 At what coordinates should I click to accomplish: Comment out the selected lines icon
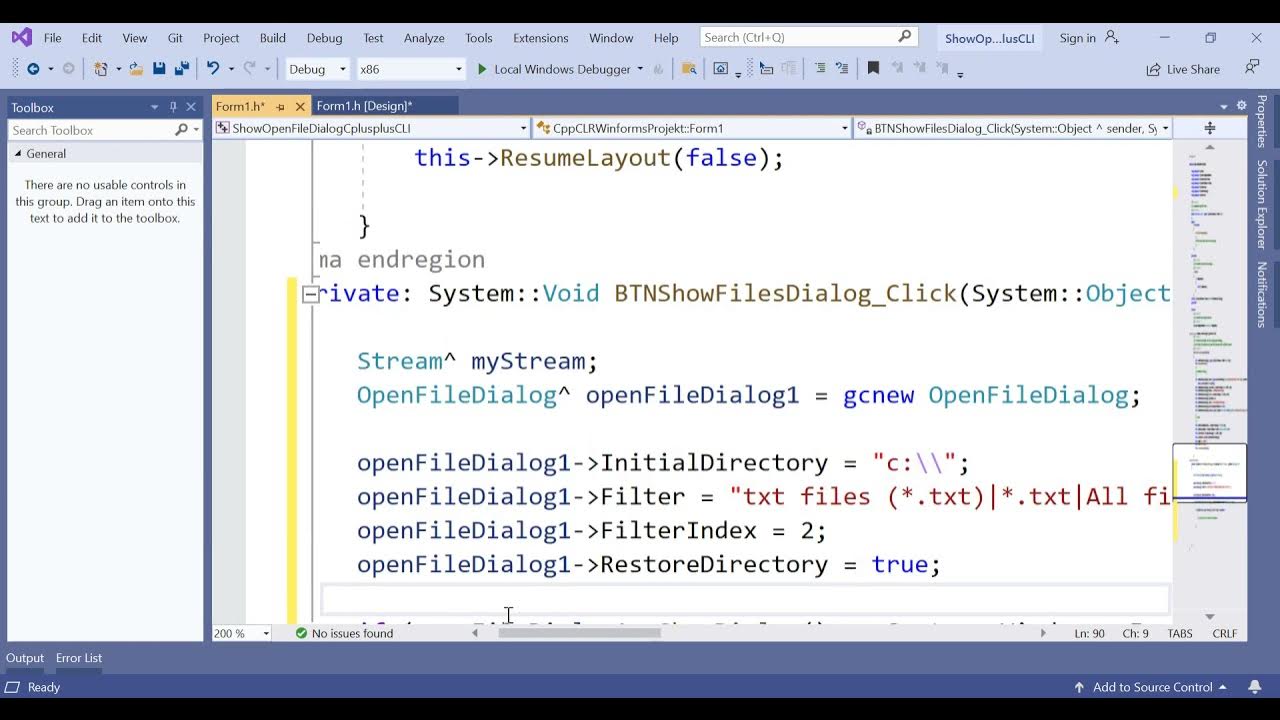pos(820,69)
